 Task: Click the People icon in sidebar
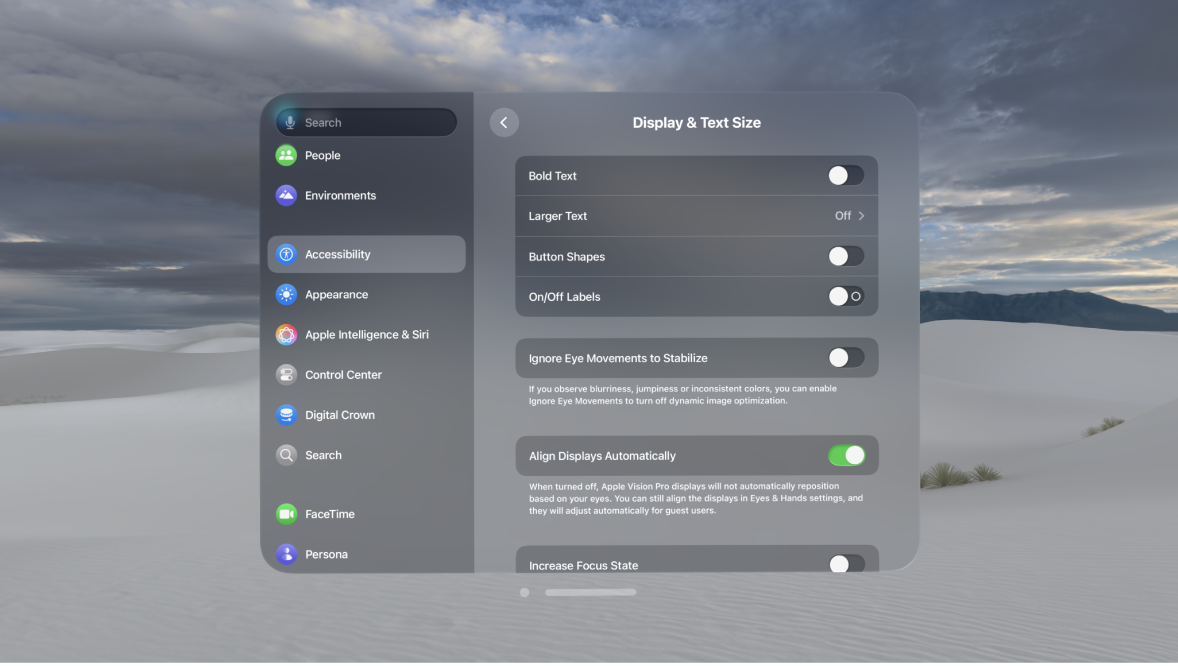286,156
